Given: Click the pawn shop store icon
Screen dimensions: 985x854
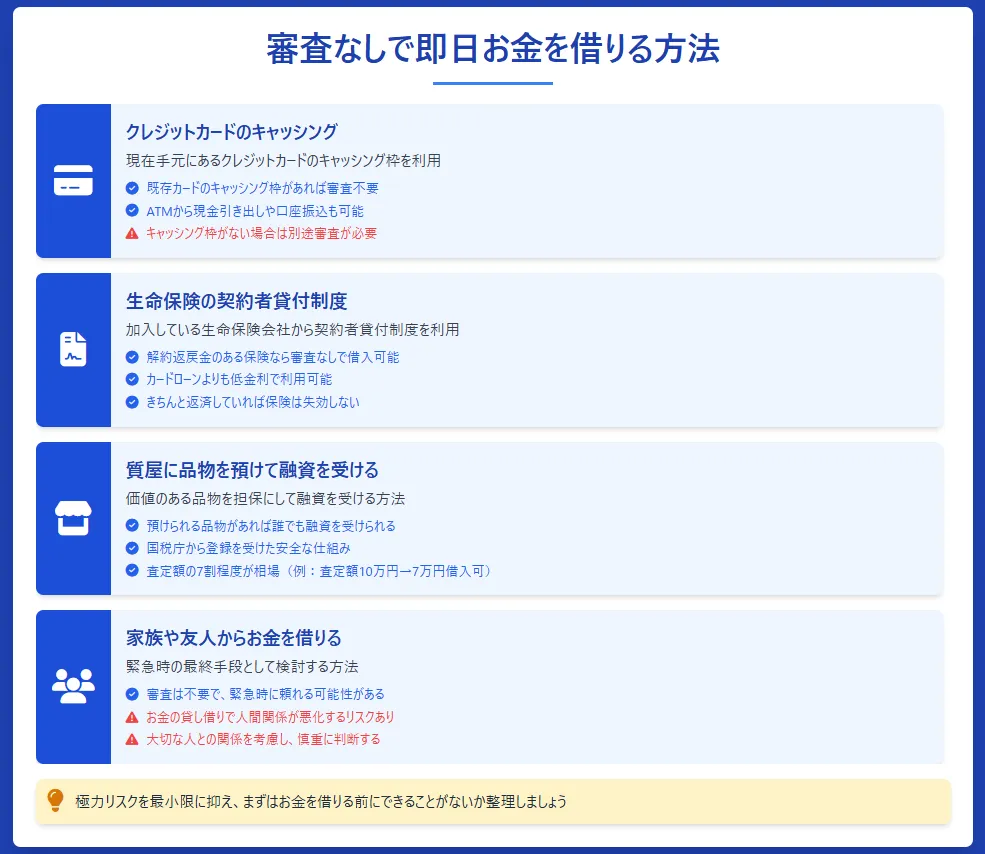Looking at the screenshot, I should pyautogui.click(x=73, y=518).
